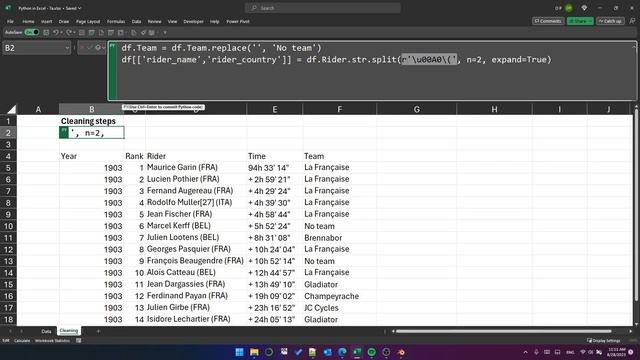Click the 'Brennabor' team cell
This screenshot has height=360, width=640.
340,238
